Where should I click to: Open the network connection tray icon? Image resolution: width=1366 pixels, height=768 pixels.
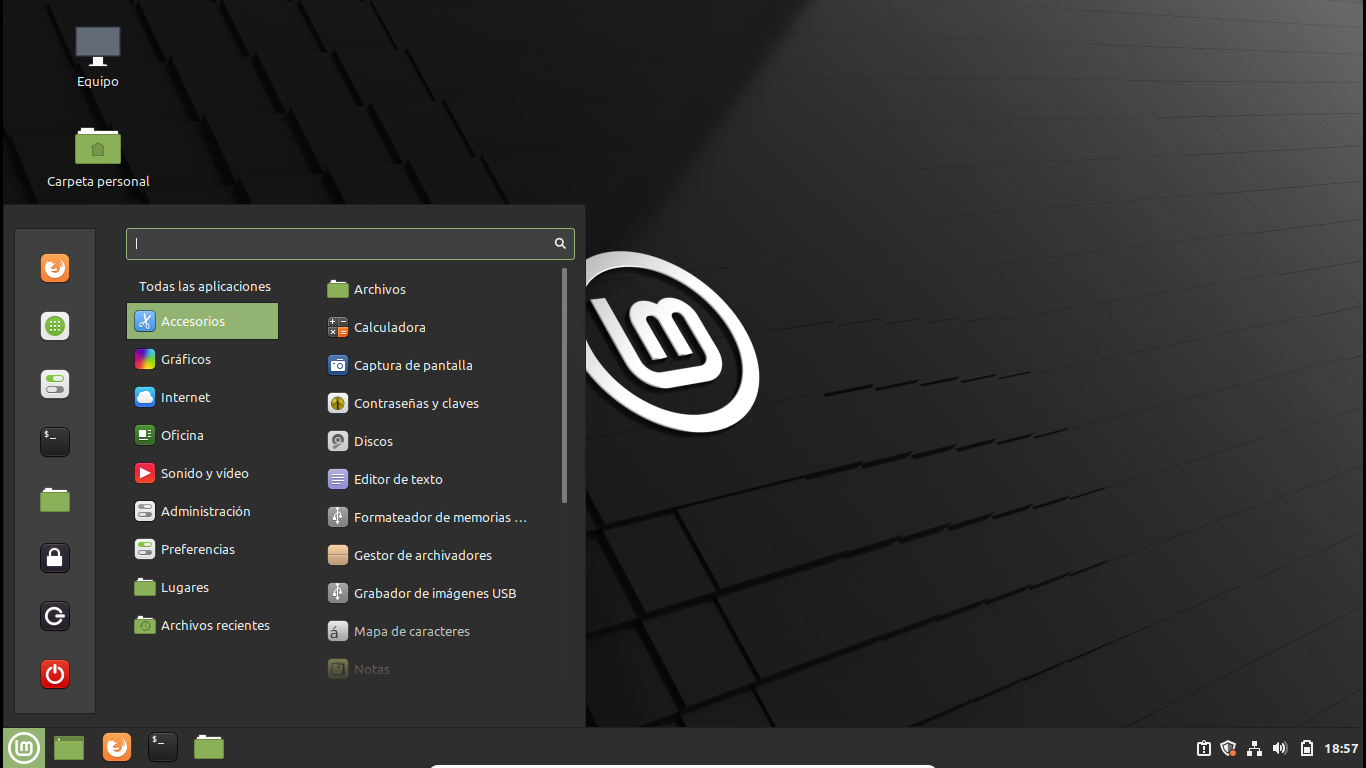tap(1255, 748)
